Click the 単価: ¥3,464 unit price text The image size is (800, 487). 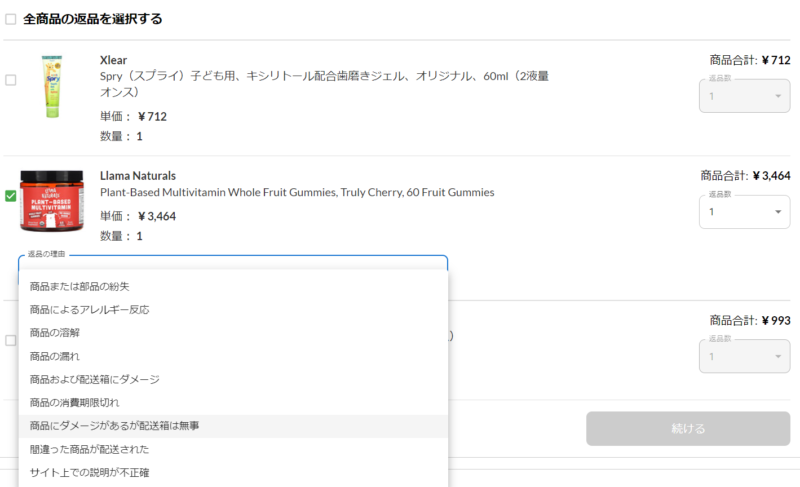click(x=138, y=216)
